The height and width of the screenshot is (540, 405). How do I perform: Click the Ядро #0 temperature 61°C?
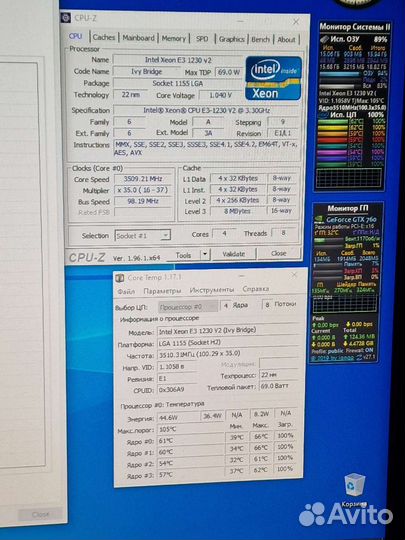[x=190, y=440]
